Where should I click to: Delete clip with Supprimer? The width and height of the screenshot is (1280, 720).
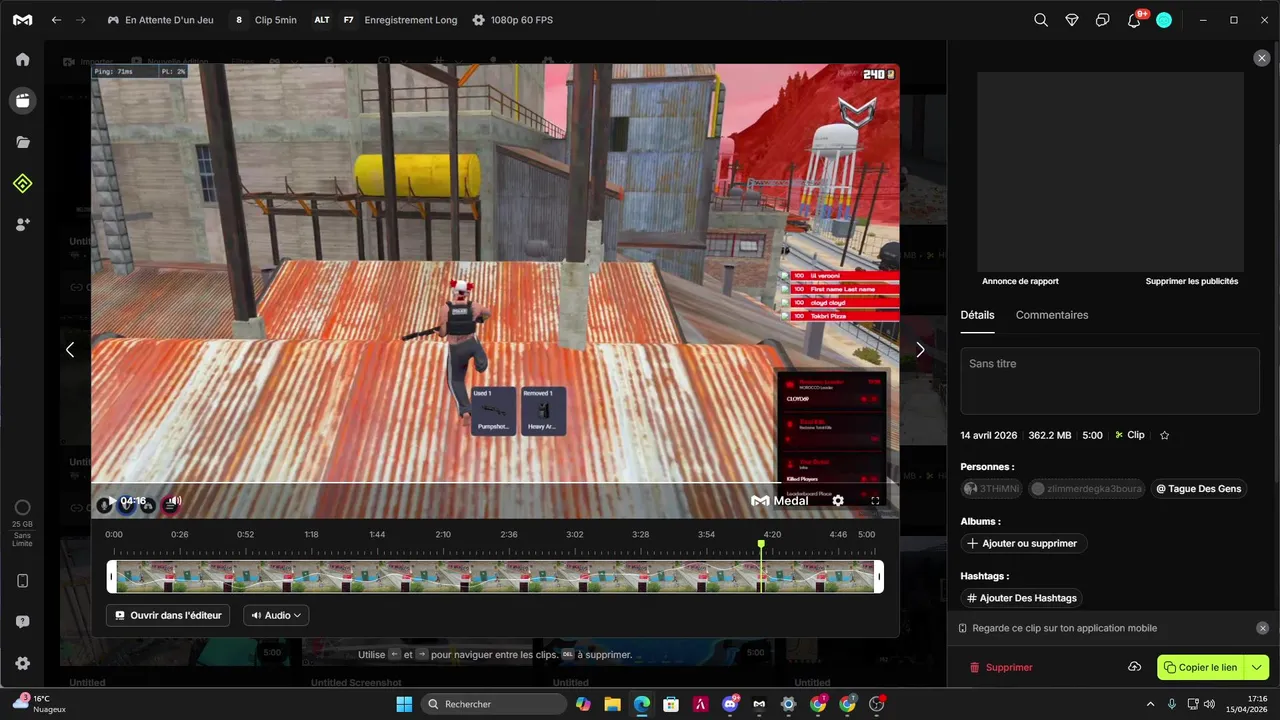click(x=1001, y=667)
